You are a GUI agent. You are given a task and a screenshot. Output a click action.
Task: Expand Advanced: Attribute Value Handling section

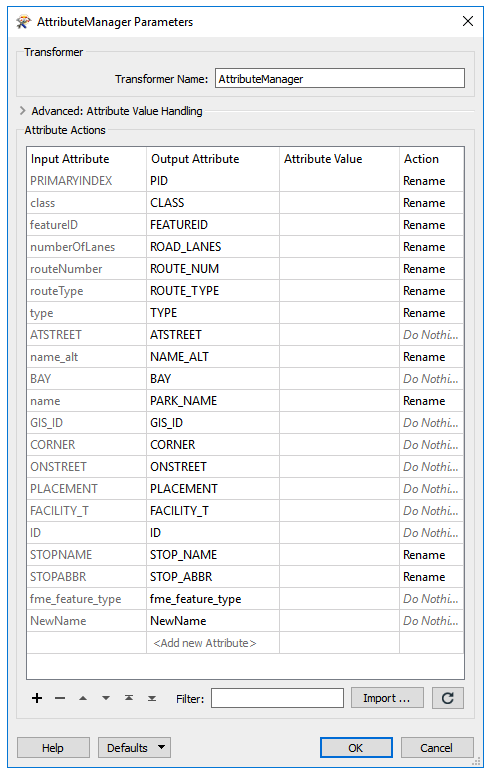point(22,111)
